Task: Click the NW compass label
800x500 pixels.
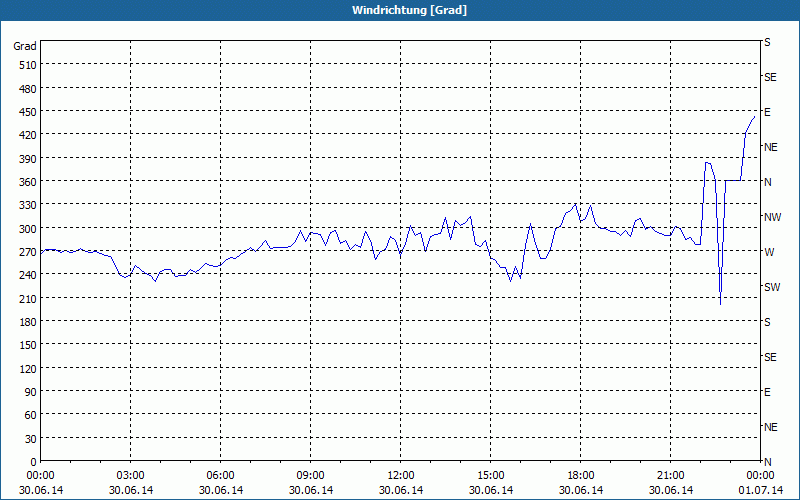Action: 772,217
